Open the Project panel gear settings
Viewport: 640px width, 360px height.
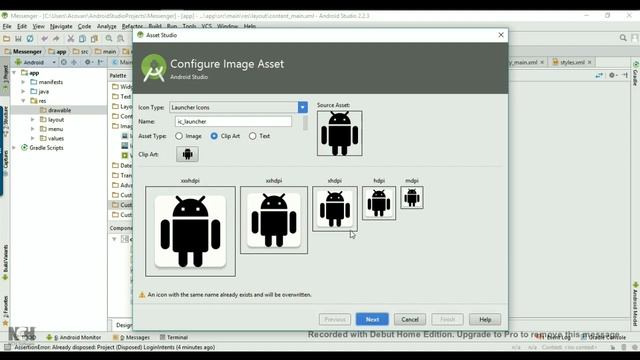[x=88, y=62]
